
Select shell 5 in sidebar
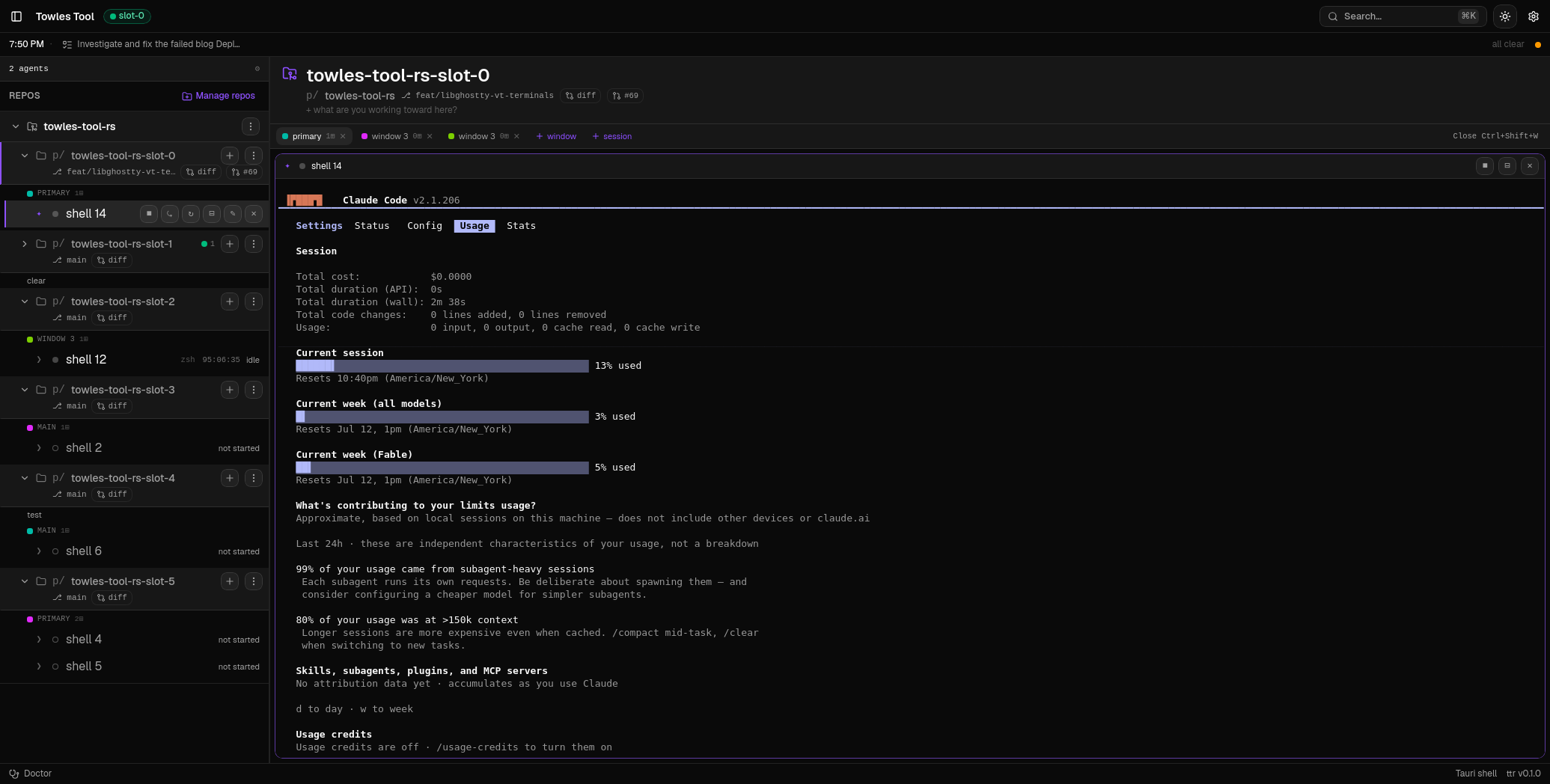pyautogui.click(x=135, y=667)
